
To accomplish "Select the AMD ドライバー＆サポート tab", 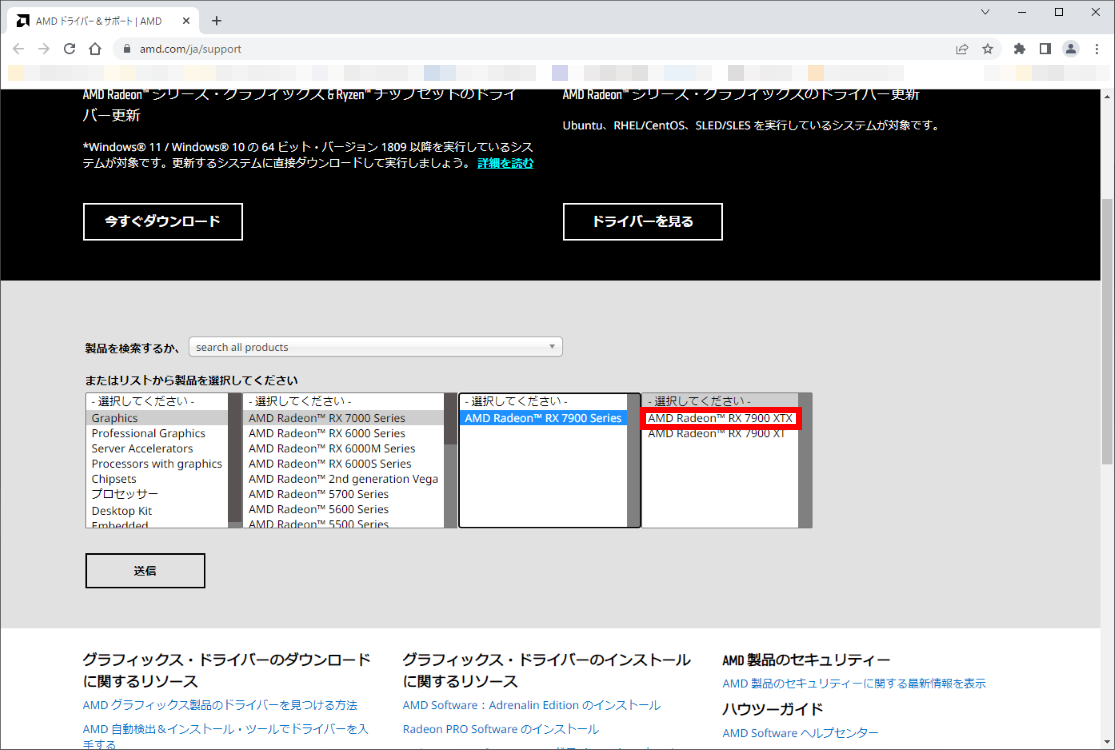I will click(x=103, y=21).
